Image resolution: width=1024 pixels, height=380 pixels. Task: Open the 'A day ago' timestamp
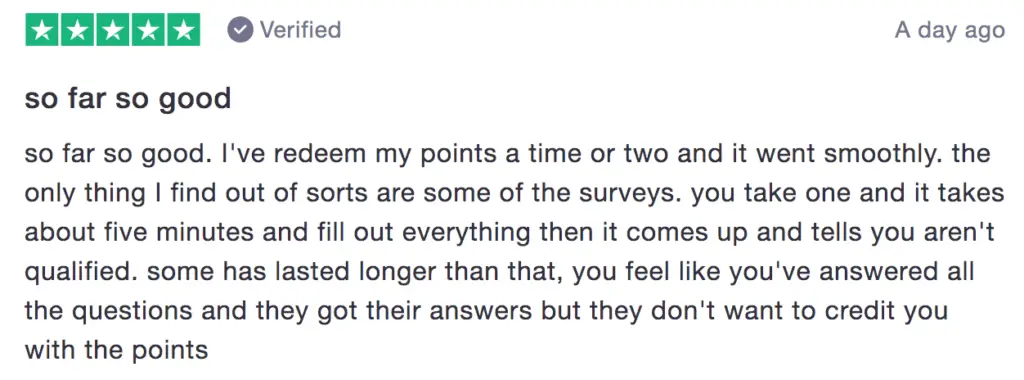point(950,31)
